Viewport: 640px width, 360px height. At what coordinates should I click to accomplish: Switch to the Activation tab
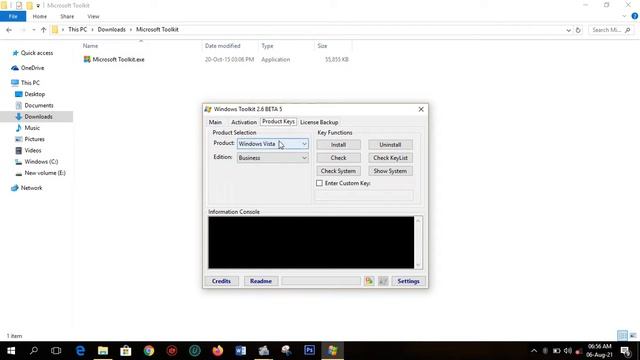coord(244,122)
